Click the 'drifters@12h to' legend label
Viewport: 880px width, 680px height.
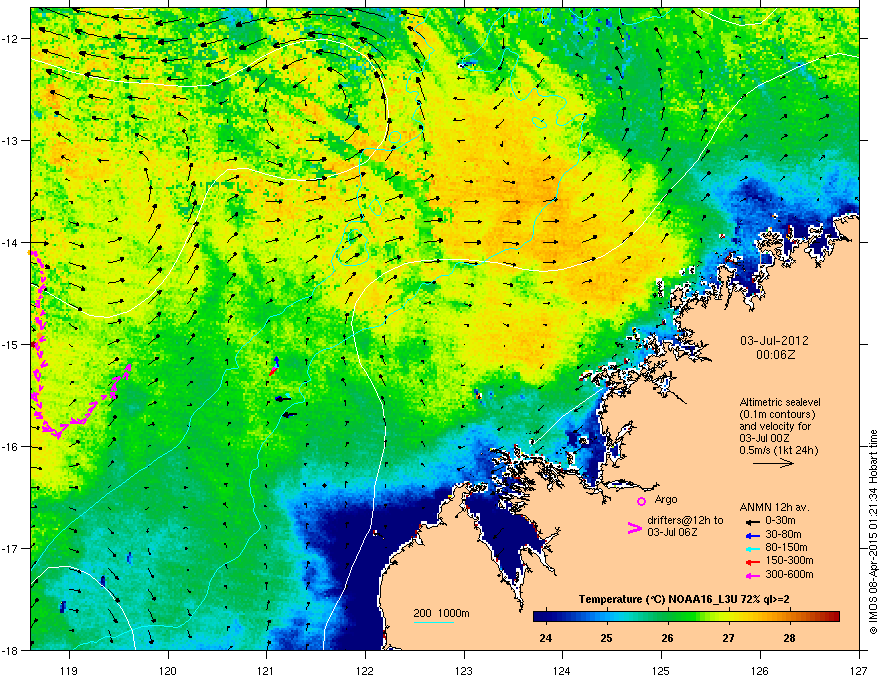685,520
